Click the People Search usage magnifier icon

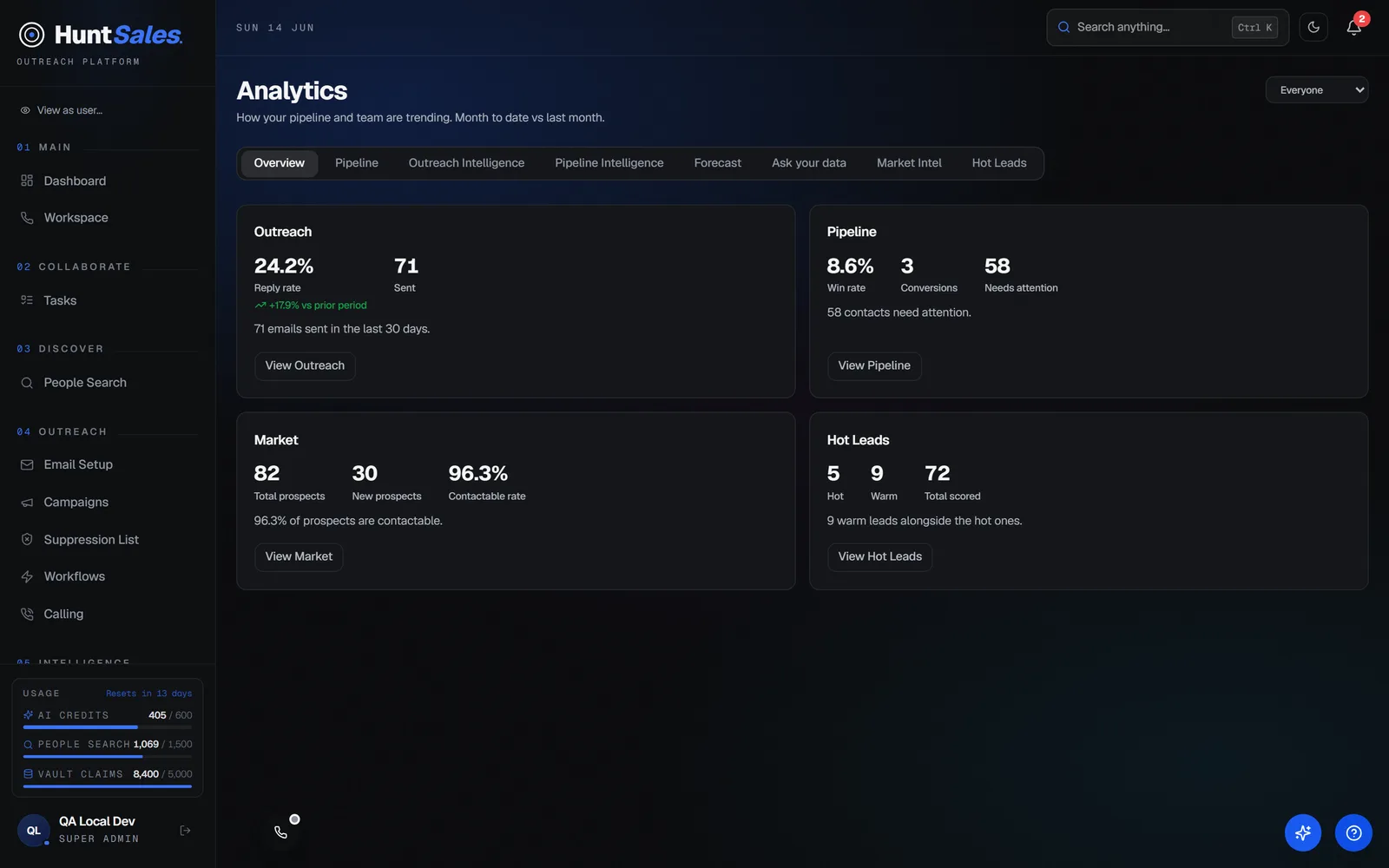click(x=28, y=745)
